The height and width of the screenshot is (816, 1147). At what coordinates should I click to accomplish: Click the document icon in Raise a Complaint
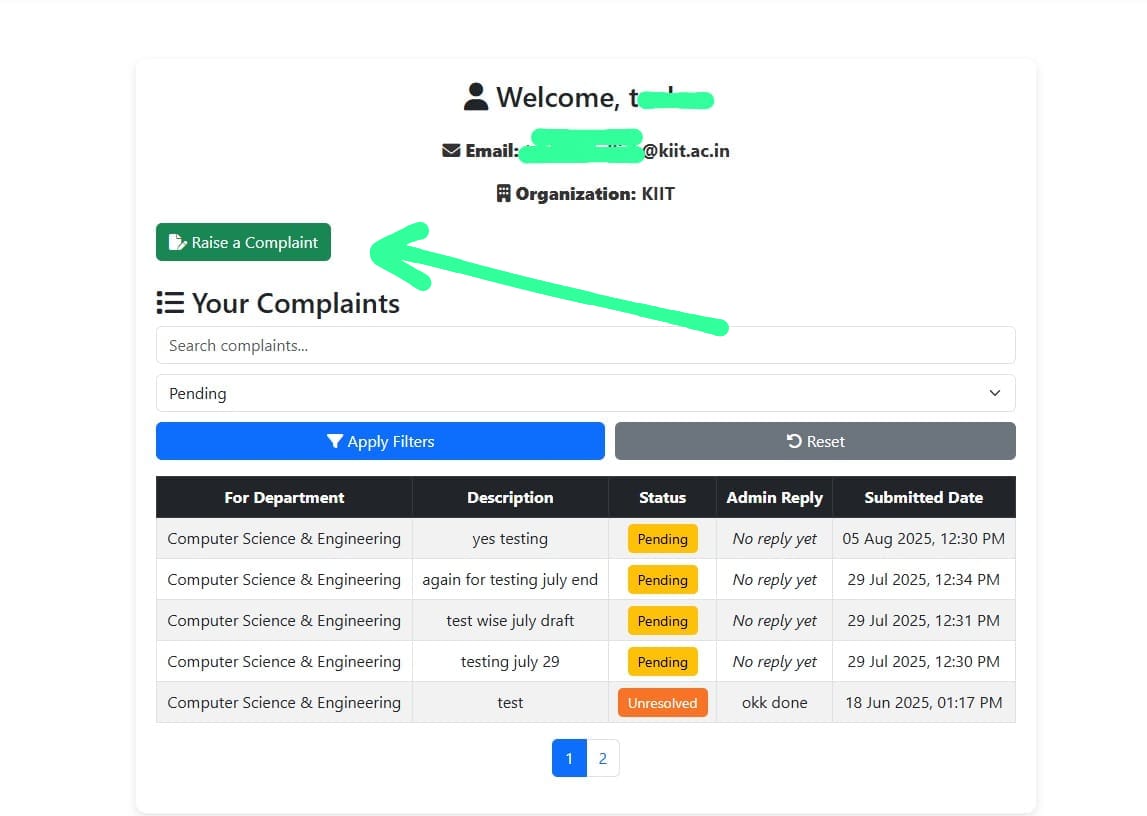point(177,242)
